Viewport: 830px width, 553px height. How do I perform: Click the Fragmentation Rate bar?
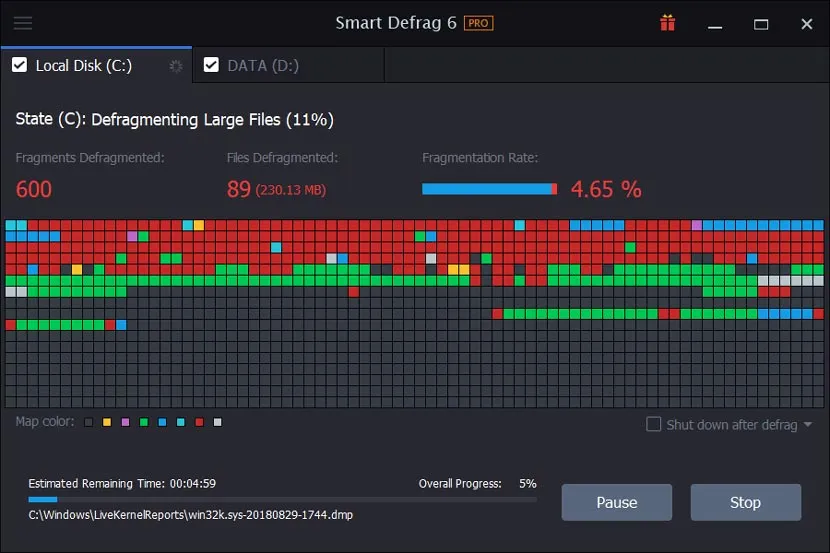pyautogui.click(x=489, y=189)
